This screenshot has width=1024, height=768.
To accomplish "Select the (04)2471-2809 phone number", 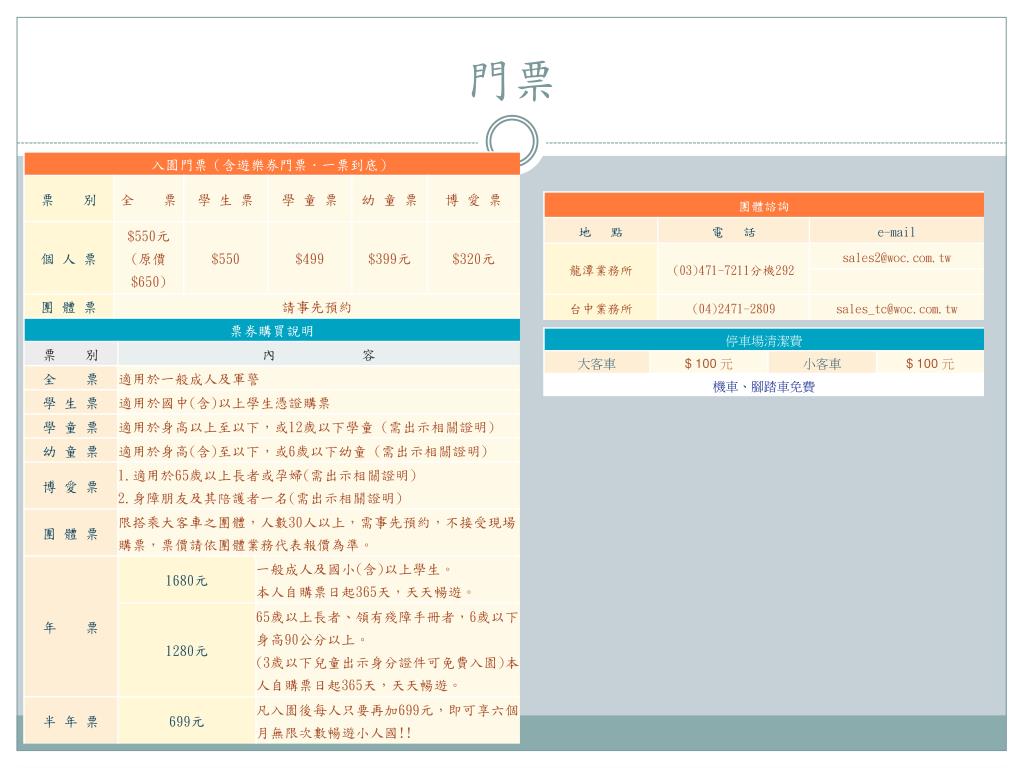I will pos(733,309).
